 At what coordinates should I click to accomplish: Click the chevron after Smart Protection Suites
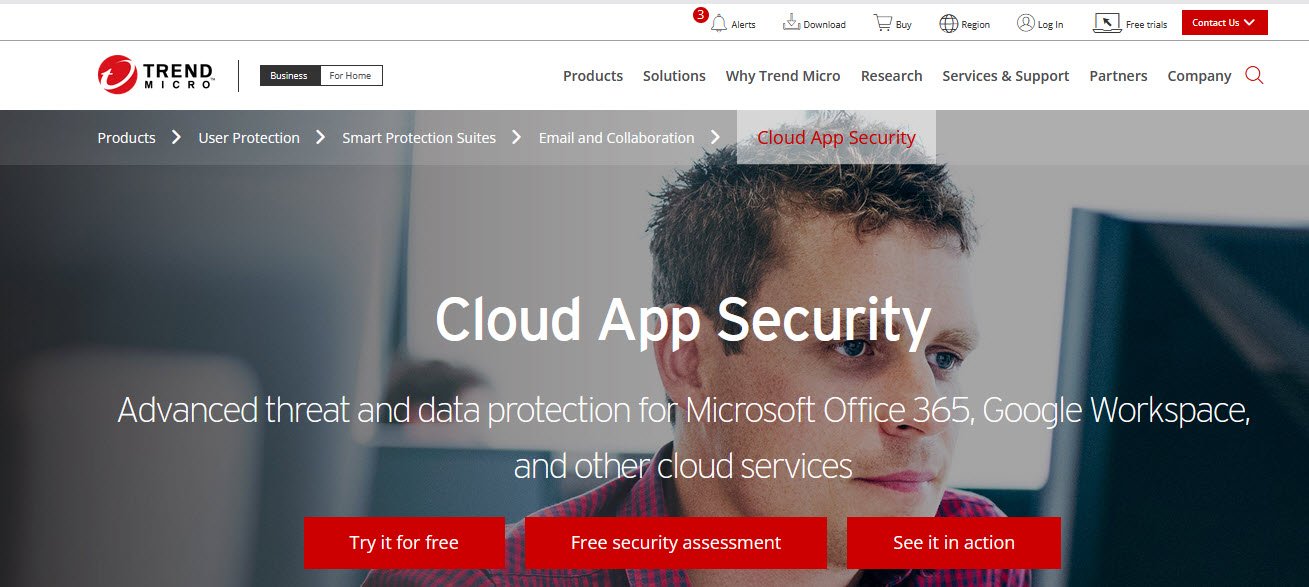516,137
